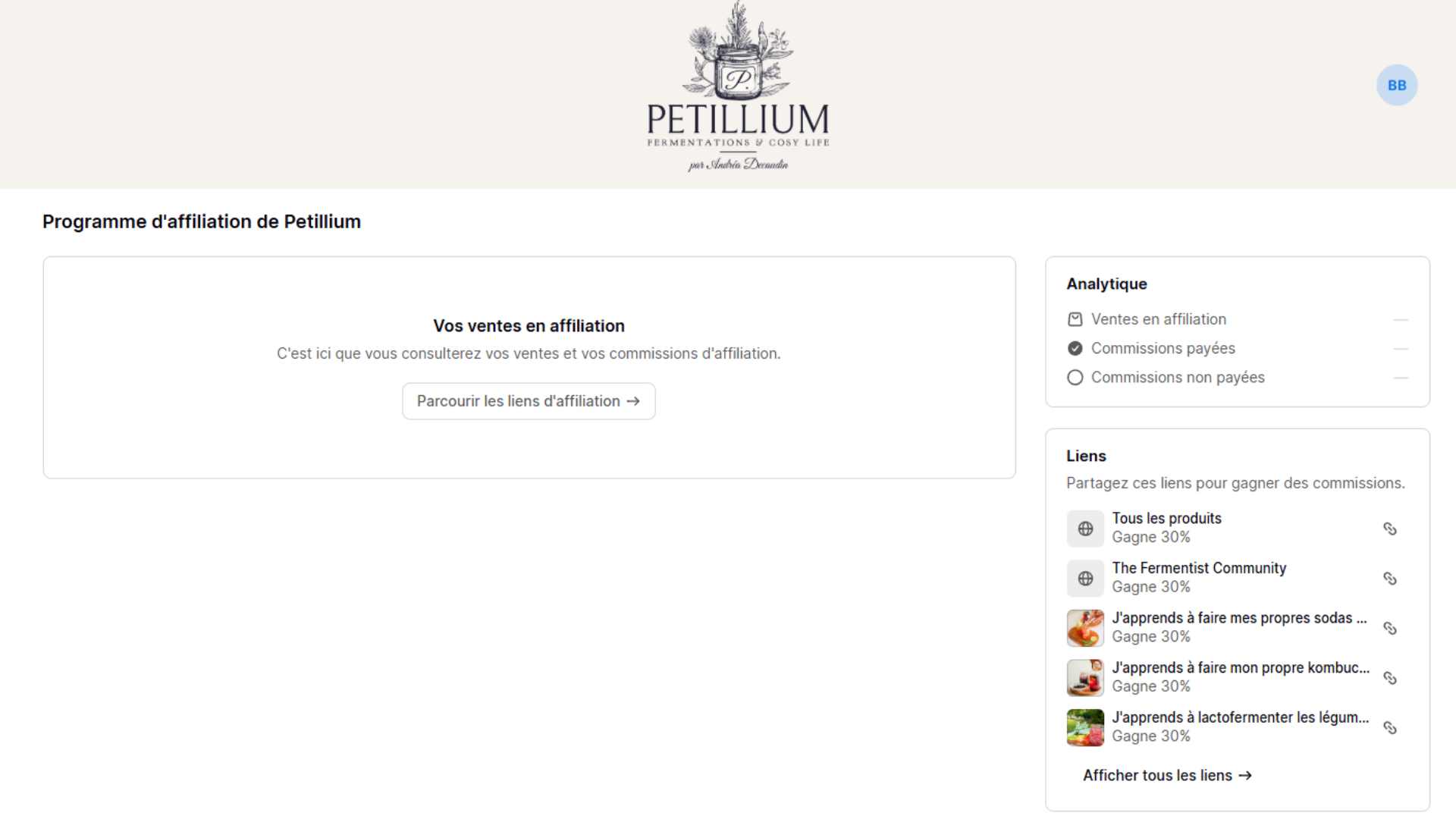Open the sodas course thumbnail
This screenshot has height=819, width=1456.
pyautogui.click(x=1085, y=629)
